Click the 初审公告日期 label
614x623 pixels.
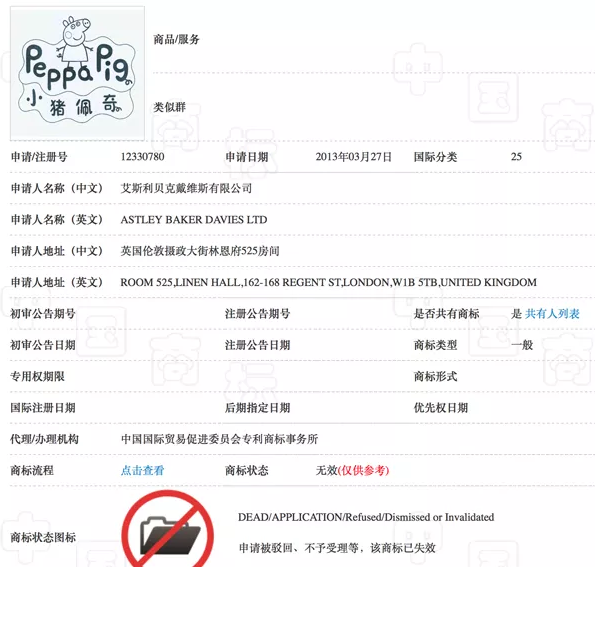pos(43,345)
